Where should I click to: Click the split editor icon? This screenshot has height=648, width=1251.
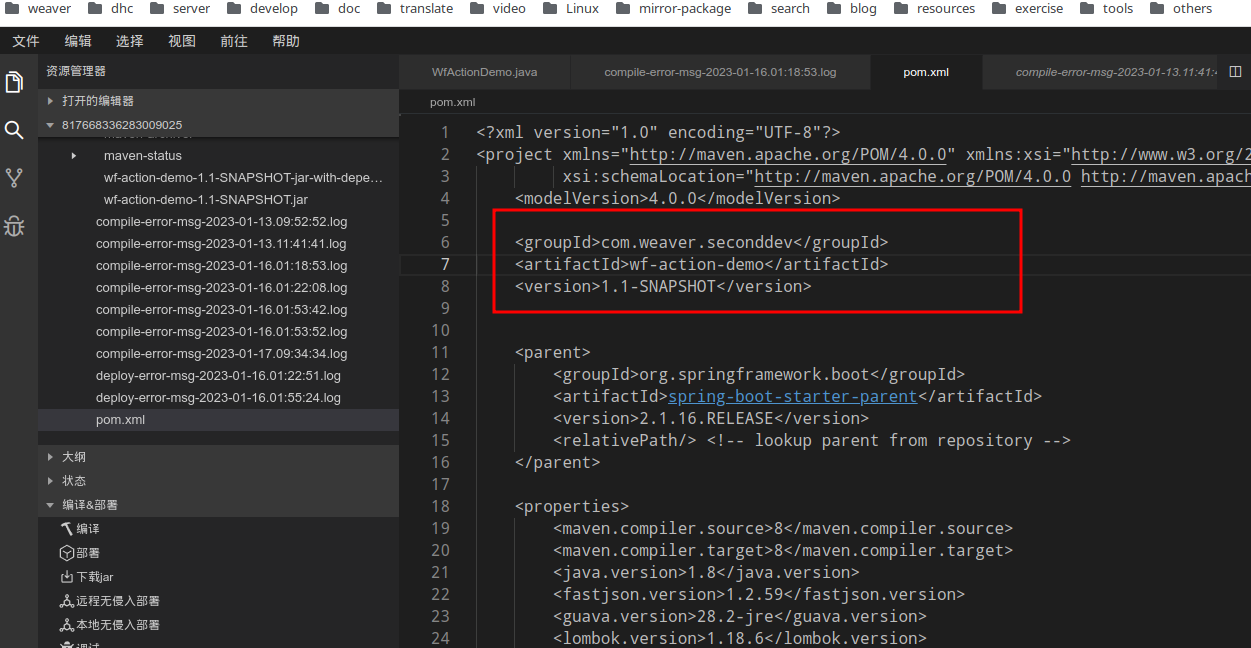[1235, 72]
